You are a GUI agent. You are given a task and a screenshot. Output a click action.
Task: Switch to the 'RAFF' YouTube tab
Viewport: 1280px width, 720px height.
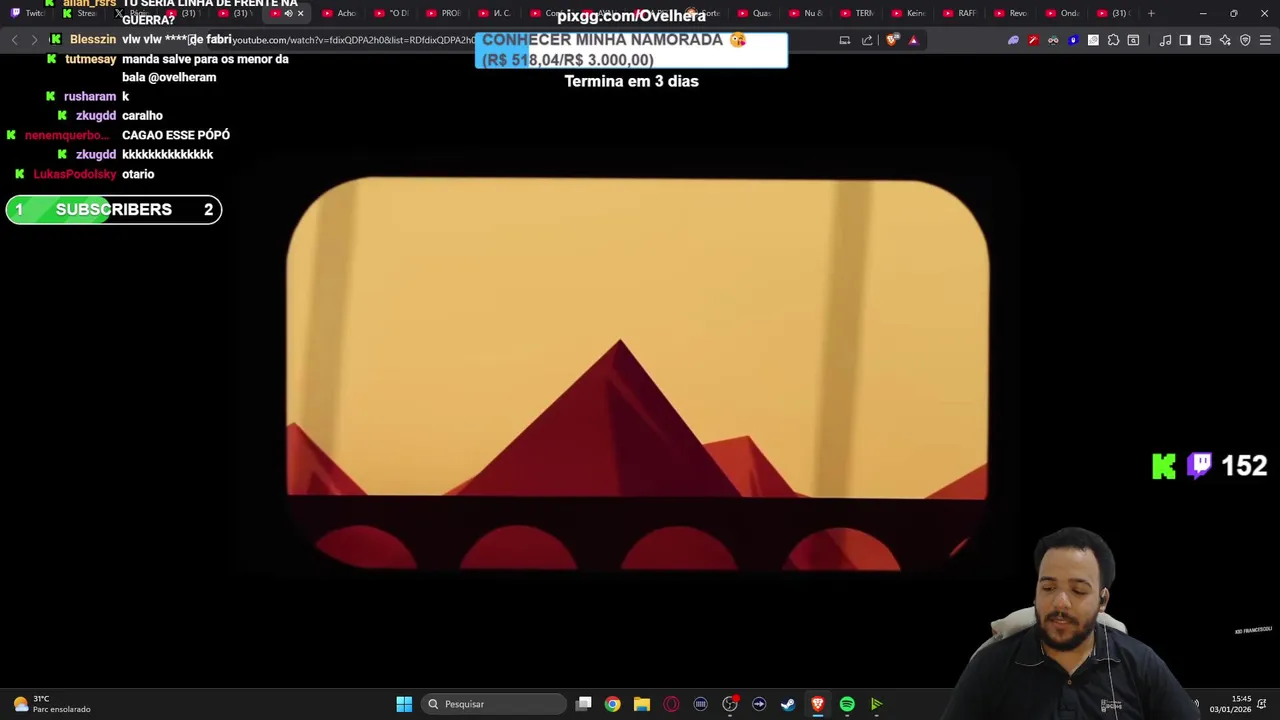tap(960, 13)
